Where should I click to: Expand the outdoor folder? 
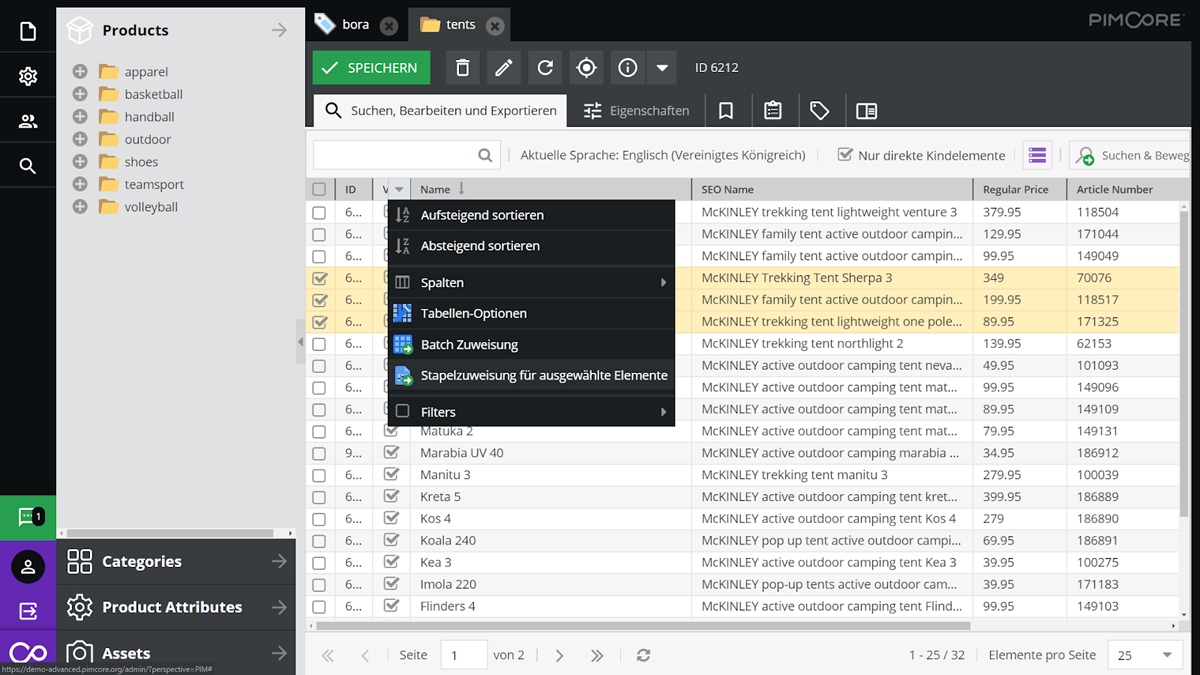click(80, 139)
